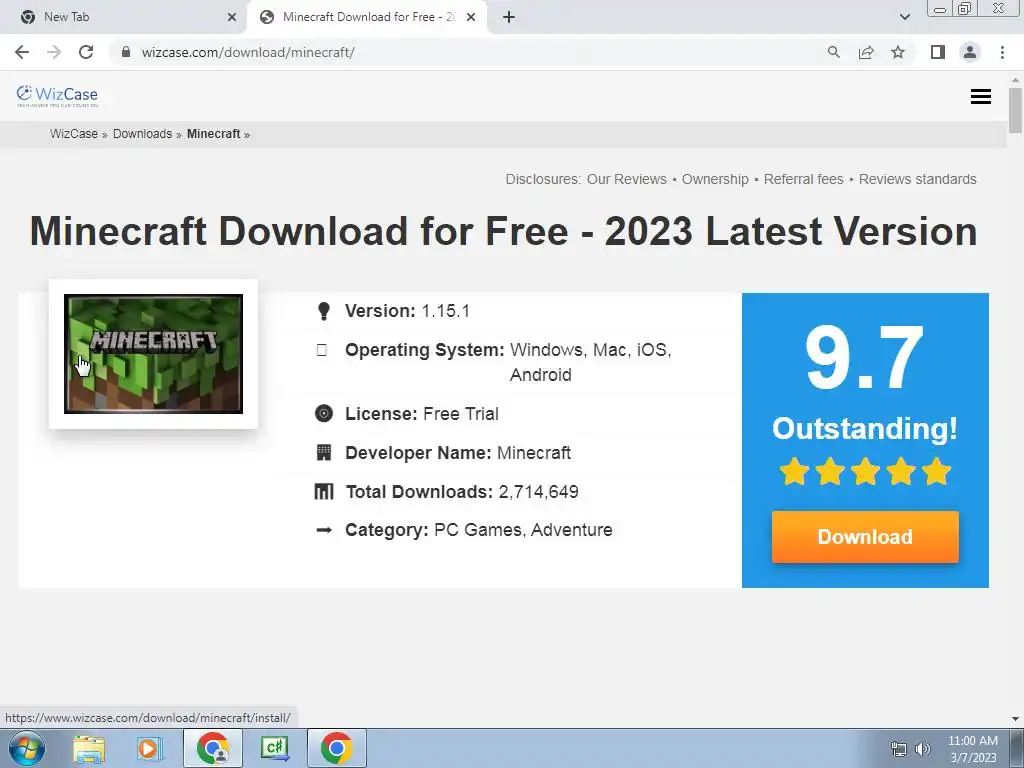The width and height of the screenshot is (1024, 768).
Task: View site info via lock icon
Action: [126, 52]
